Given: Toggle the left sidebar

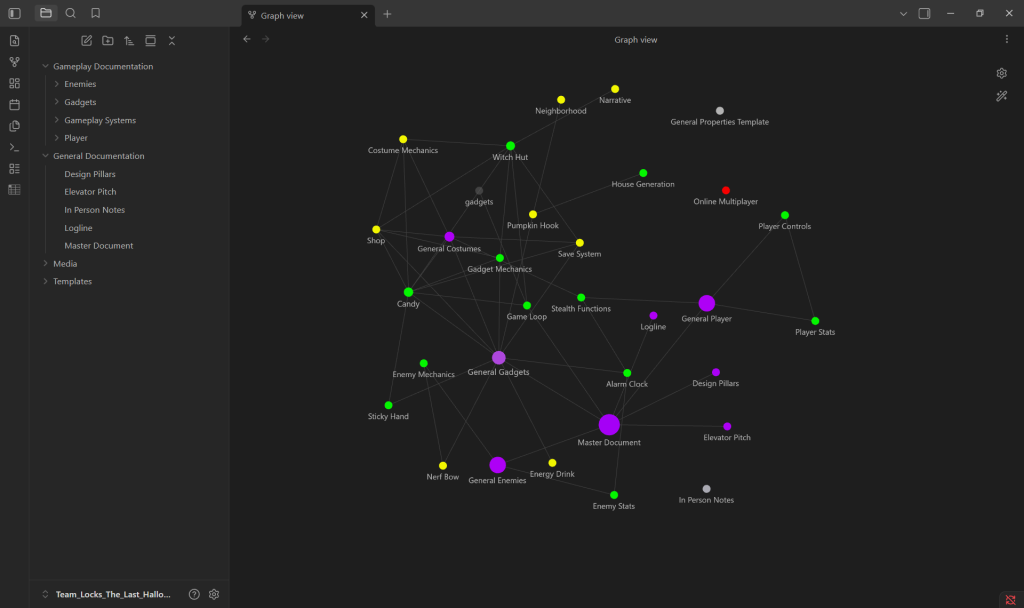Looking at the screenshot, I should pos(14,14).
